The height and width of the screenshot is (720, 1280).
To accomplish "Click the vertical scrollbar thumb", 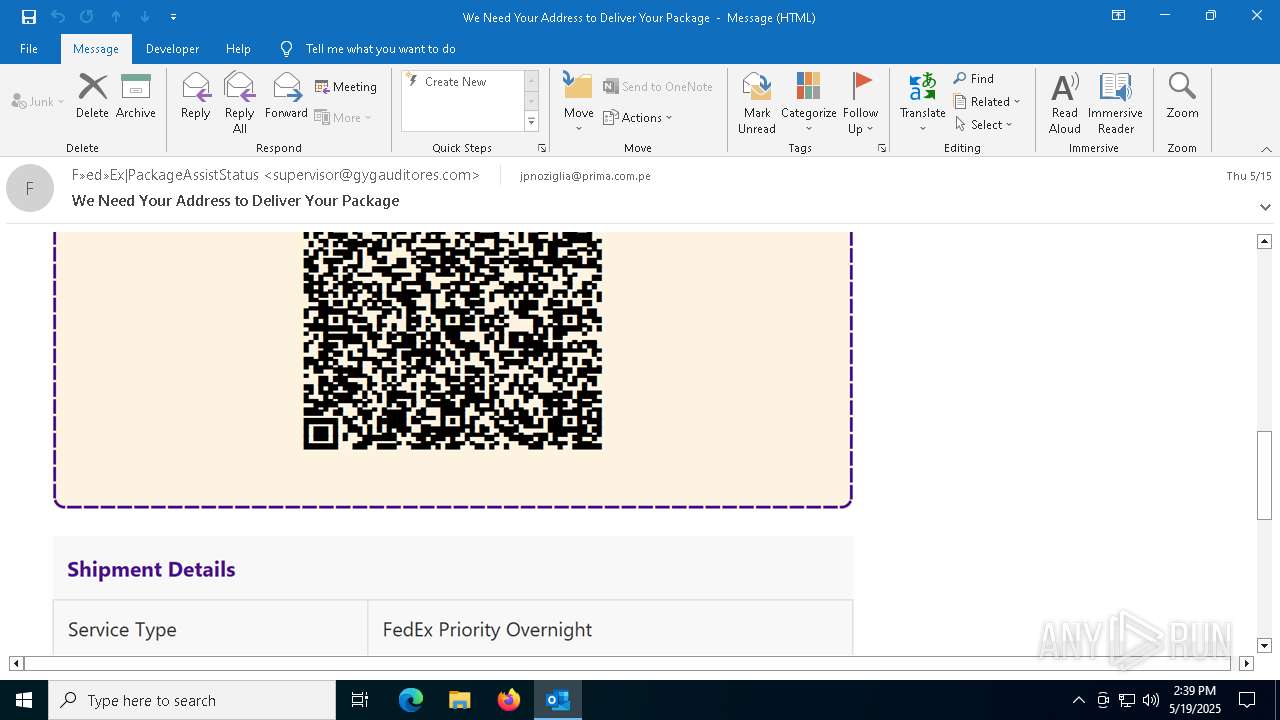I will coord(1264,475).
